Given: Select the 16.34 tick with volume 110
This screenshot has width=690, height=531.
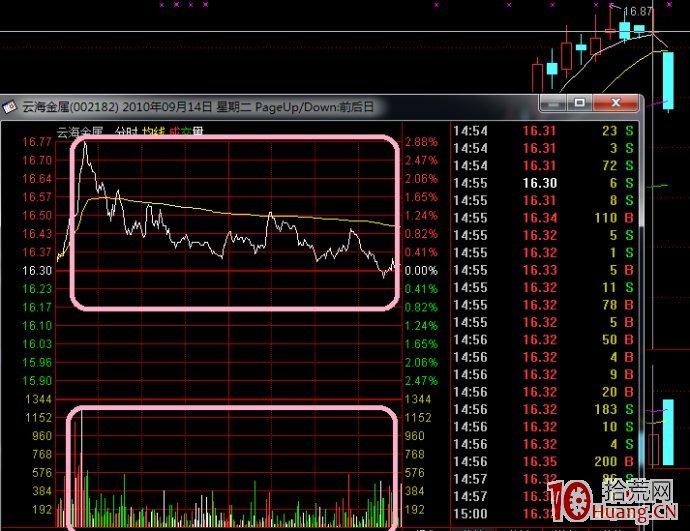Looking at the screenshot, I should pyautogui.click(x=544, y=218).
